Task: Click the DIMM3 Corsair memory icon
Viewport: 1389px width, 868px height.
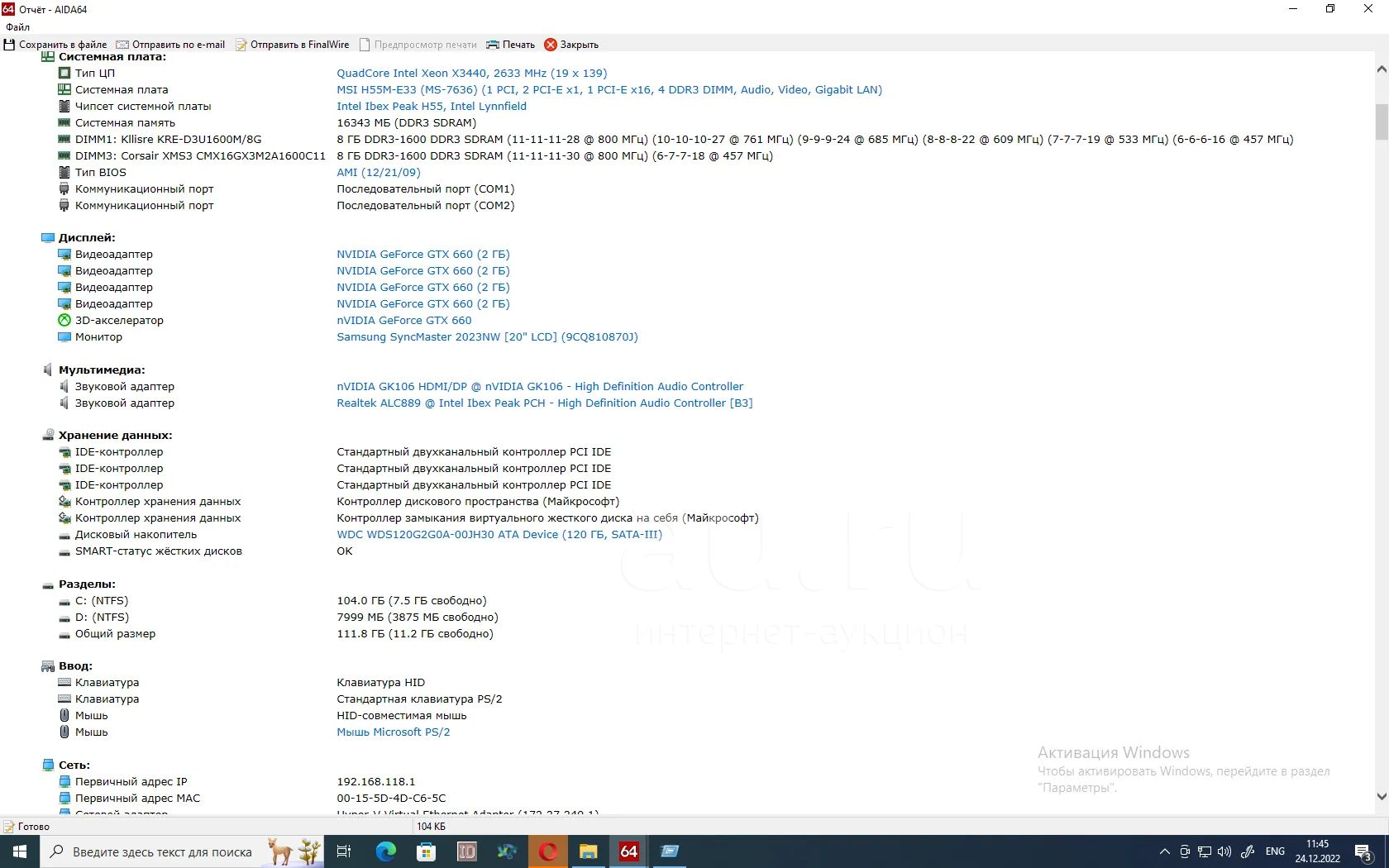Action: (x=64, y=155)
